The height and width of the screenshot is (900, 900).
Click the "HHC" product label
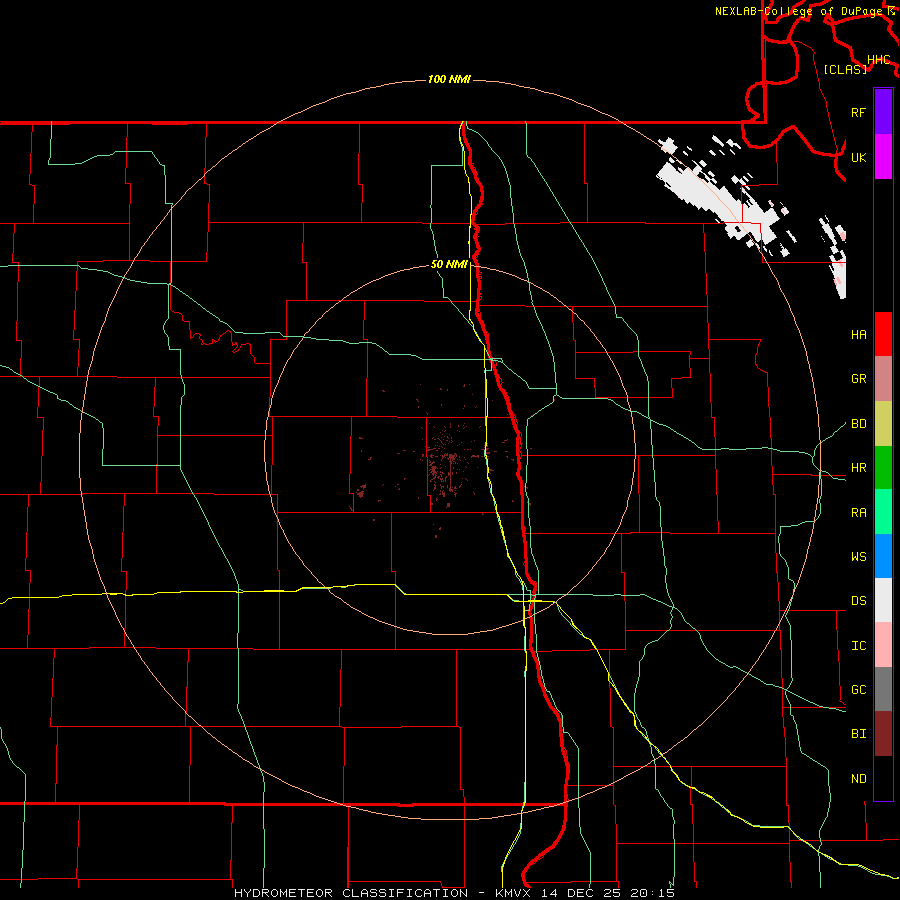point(878,60)
